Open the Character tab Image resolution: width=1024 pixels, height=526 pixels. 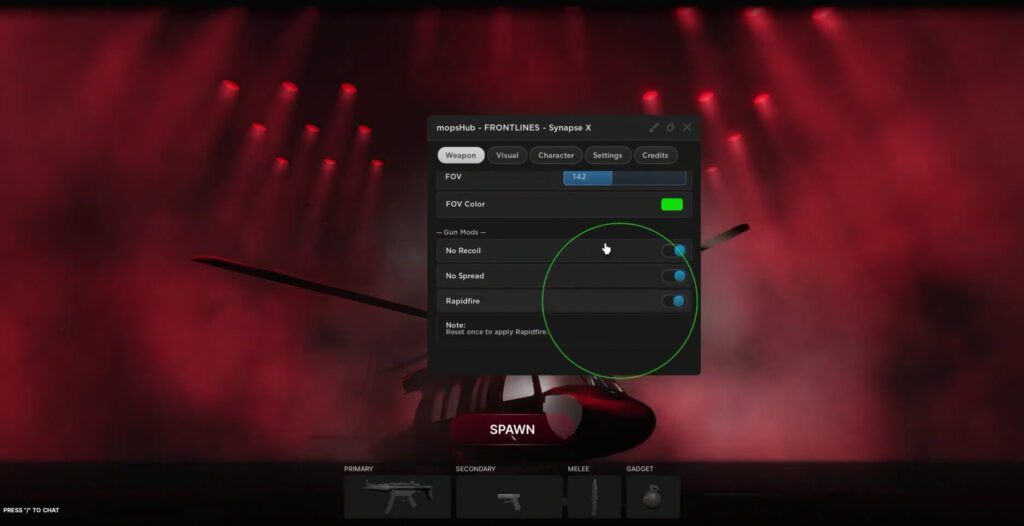coord(556,156)
